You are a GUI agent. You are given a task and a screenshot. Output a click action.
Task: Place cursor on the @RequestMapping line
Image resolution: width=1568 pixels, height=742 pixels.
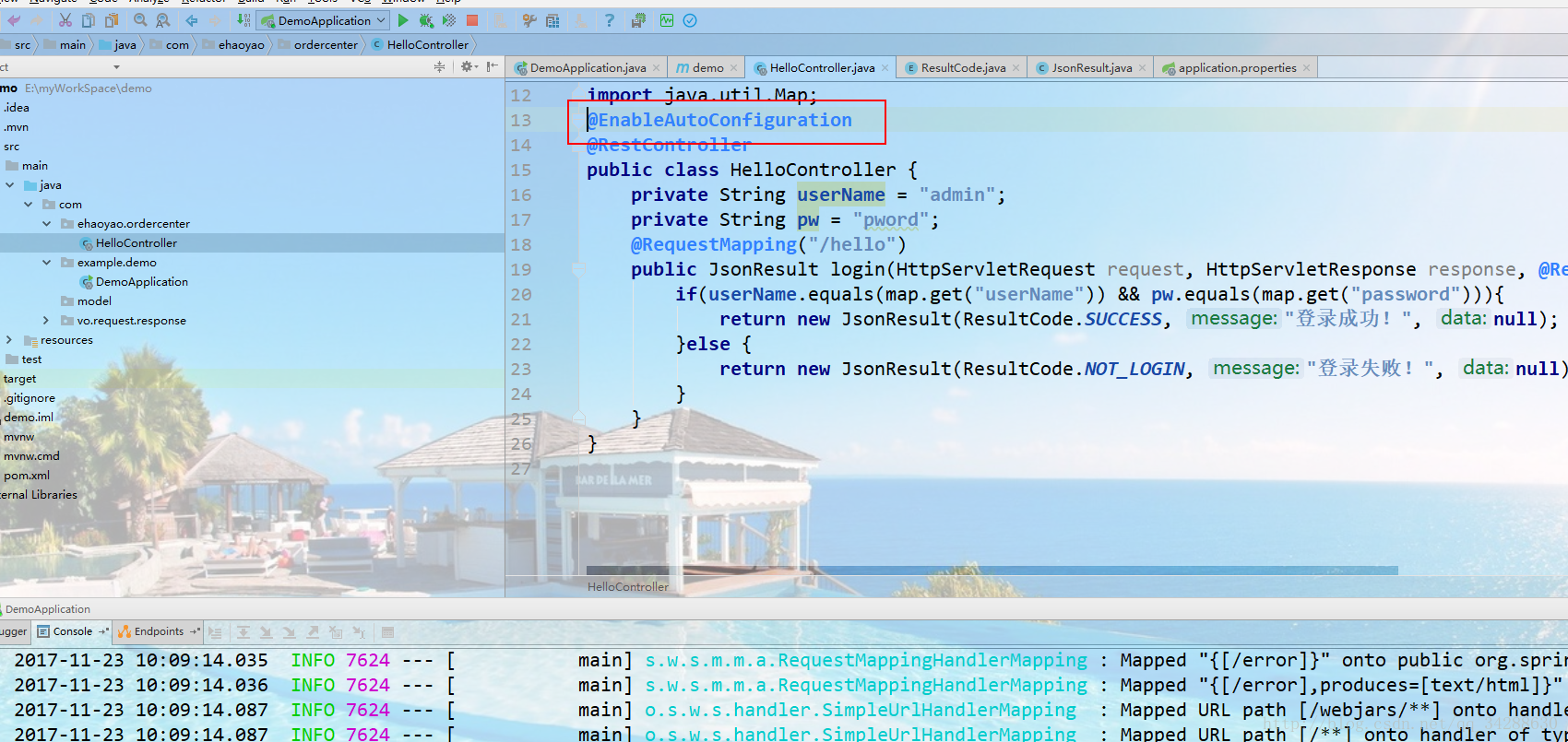click(x=767, y=244)
